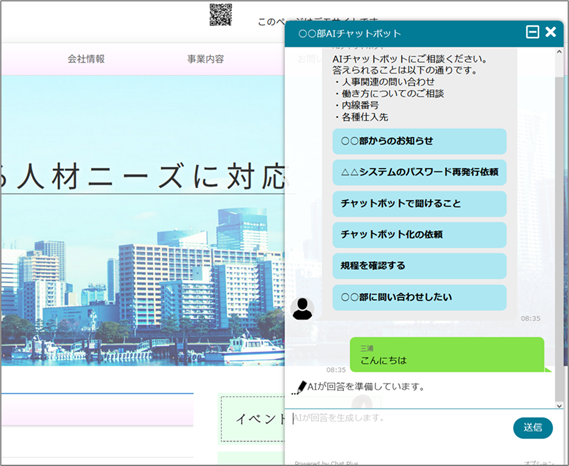The width and height of the screenshot is (569, 466).
Task: Minimize the AI chatbot widget
Action: point(532,32)
